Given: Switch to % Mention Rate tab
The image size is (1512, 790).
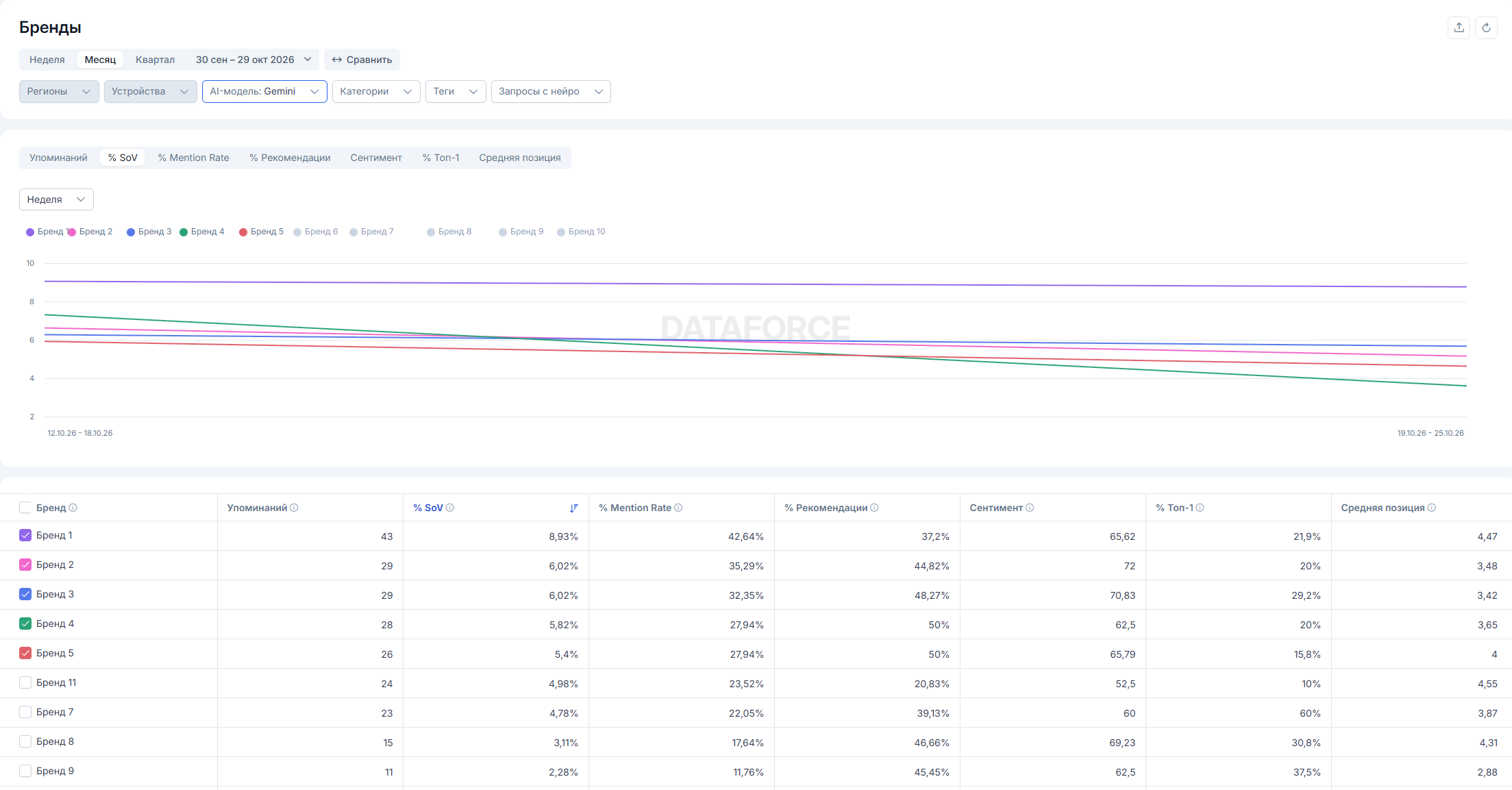Looking at the screenshot, I should pyautogui.click(x=194, y=158).
